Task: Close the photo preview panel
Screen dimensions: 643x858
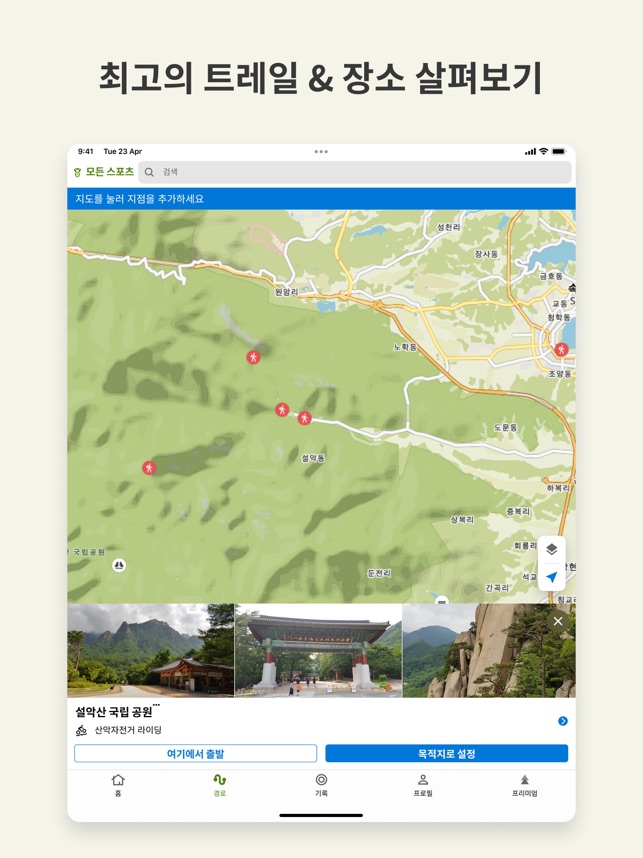Action: point(558,621)
